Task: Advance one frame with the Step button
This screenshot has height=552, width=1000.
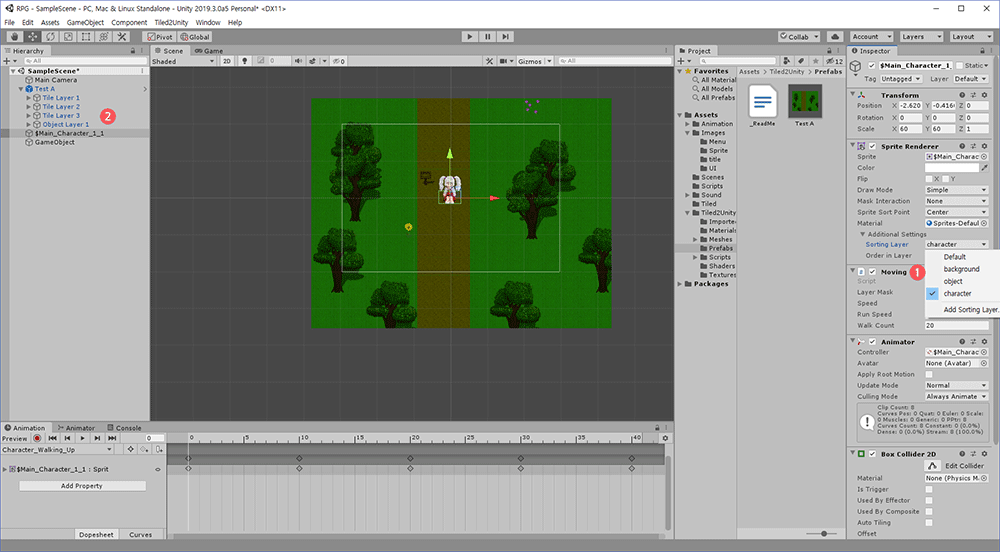Action: point(506,37)
